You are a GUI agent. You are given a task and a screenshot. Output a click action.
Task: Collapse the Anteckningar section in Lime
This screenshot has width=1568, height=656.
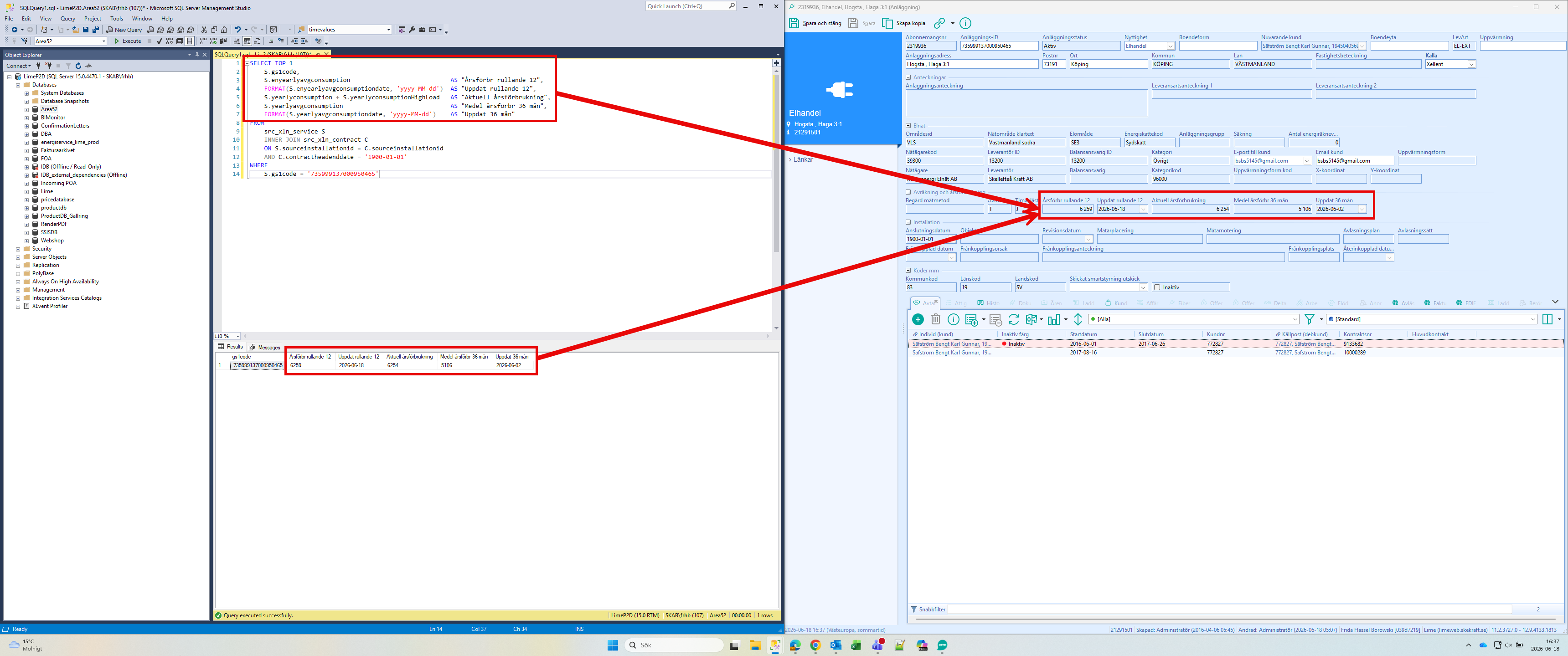908,77
